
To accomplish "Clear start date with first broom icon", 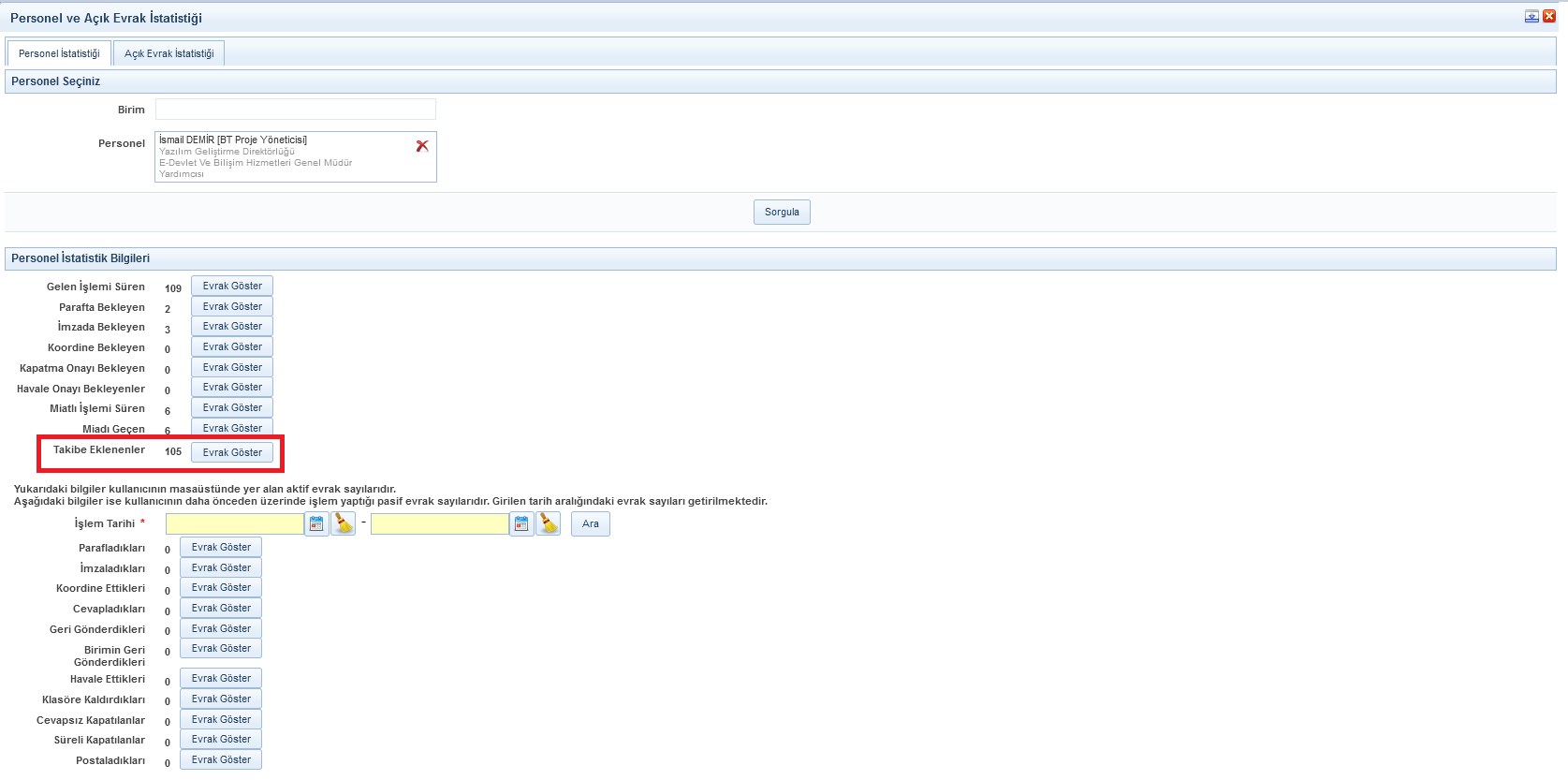I will [x=344, y=524].
